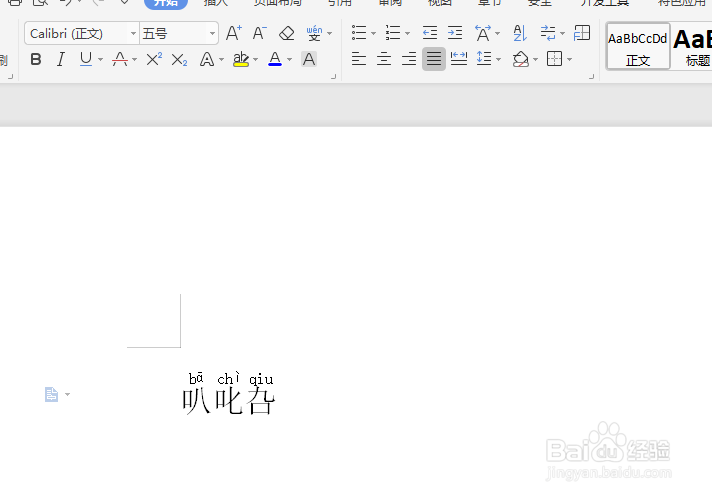Expand the 五号 font size dropdown
712x498 pixels.
[x=212, y=34]
